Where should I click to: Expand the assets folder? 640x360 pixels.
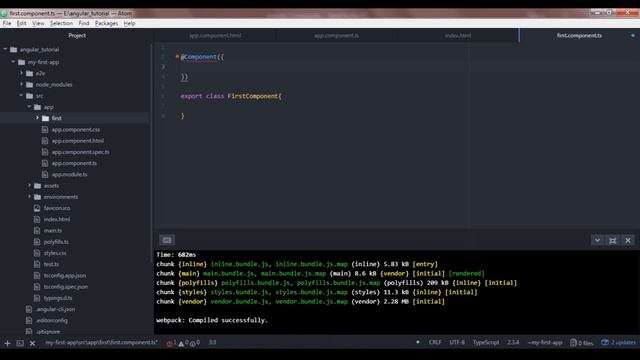coord(29,185)
